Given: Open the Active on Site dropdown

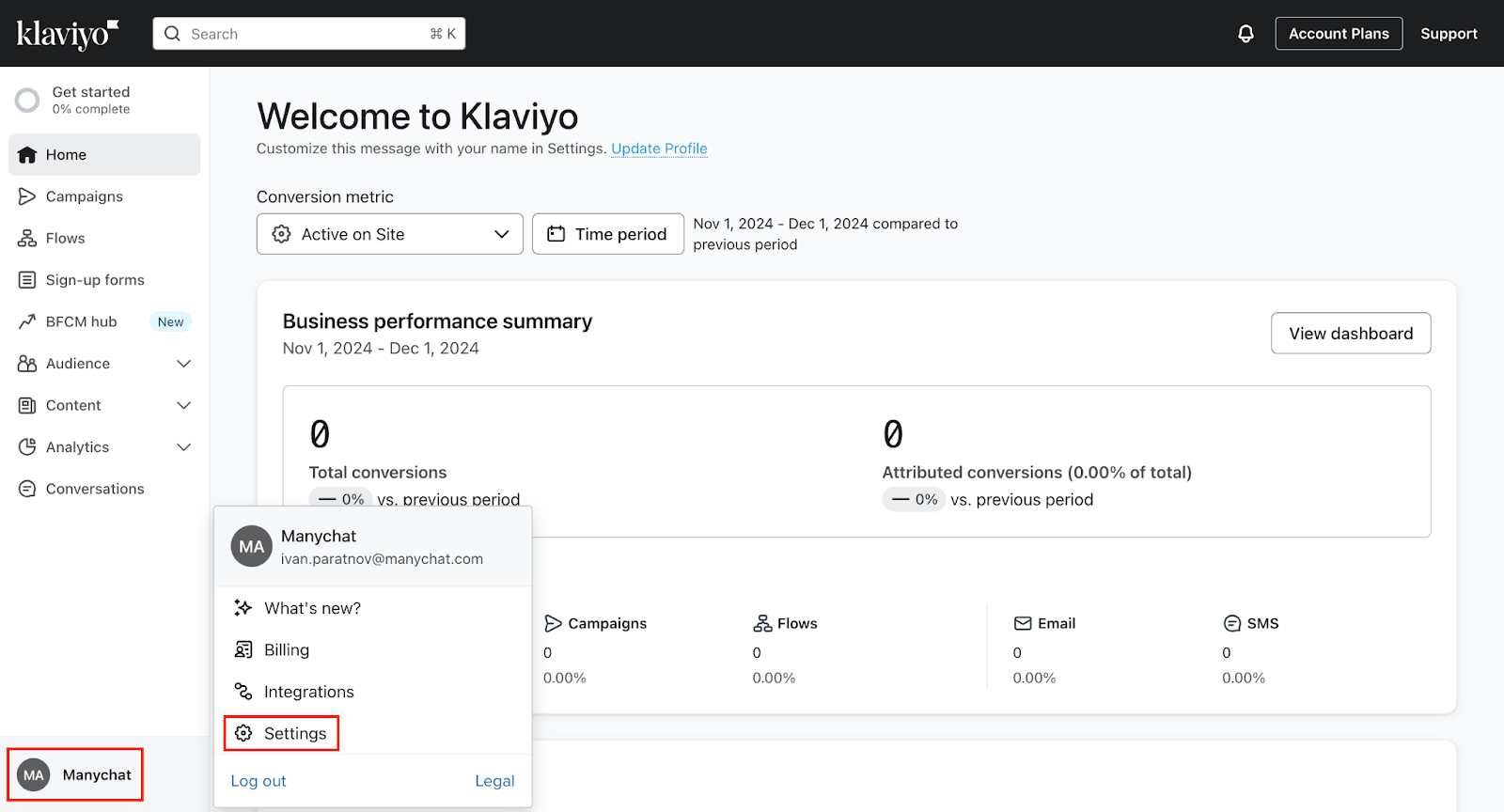Looking at the screenshot, I should pos(390,234).
